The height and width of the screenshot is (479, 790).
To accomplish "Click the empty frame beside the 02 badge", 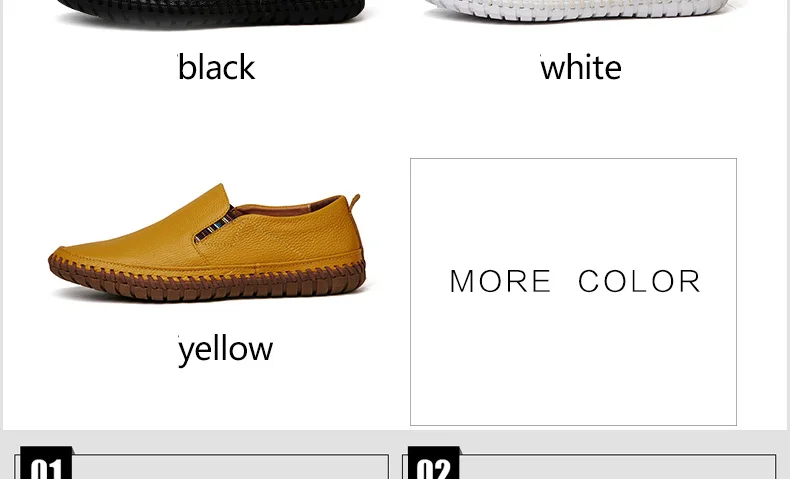I will (x=618, y=467).
